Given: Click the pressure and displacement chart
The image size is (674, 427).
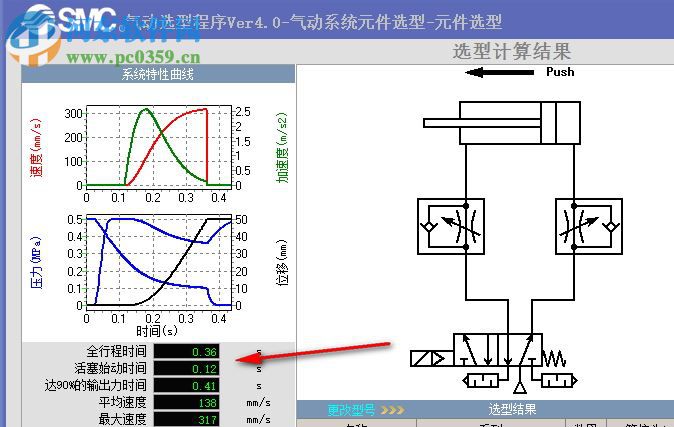Looking at the screenshot, I should pos(159,262).
